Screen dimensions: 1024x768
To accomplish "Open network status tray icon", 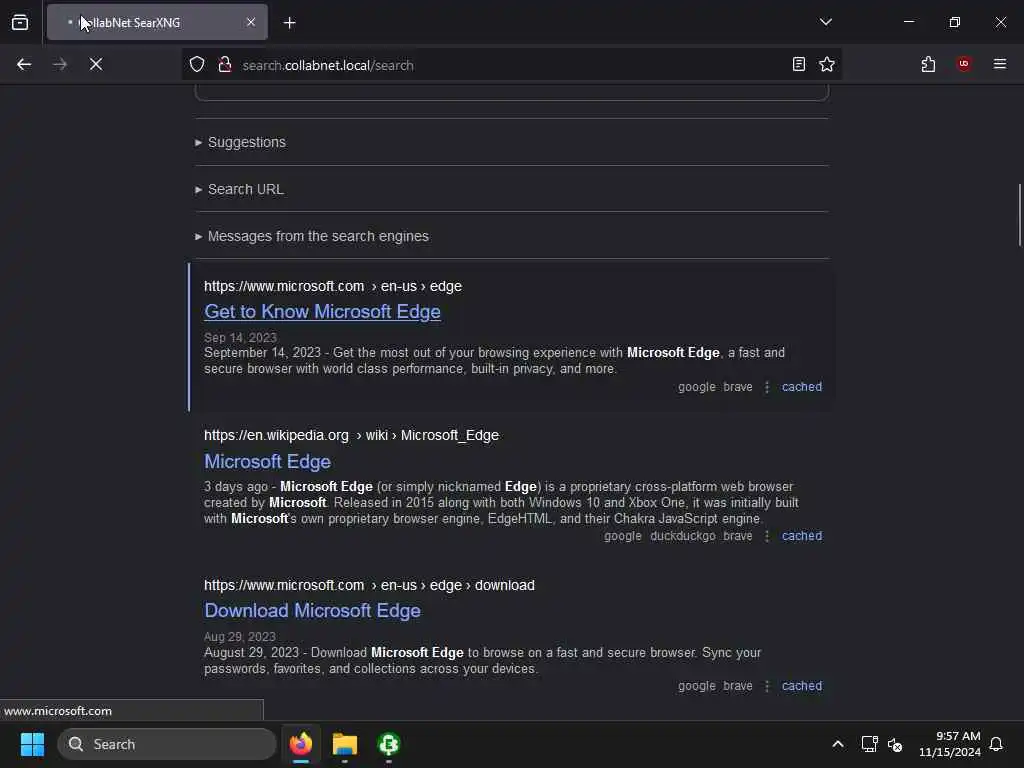I will tap(869, 744).
